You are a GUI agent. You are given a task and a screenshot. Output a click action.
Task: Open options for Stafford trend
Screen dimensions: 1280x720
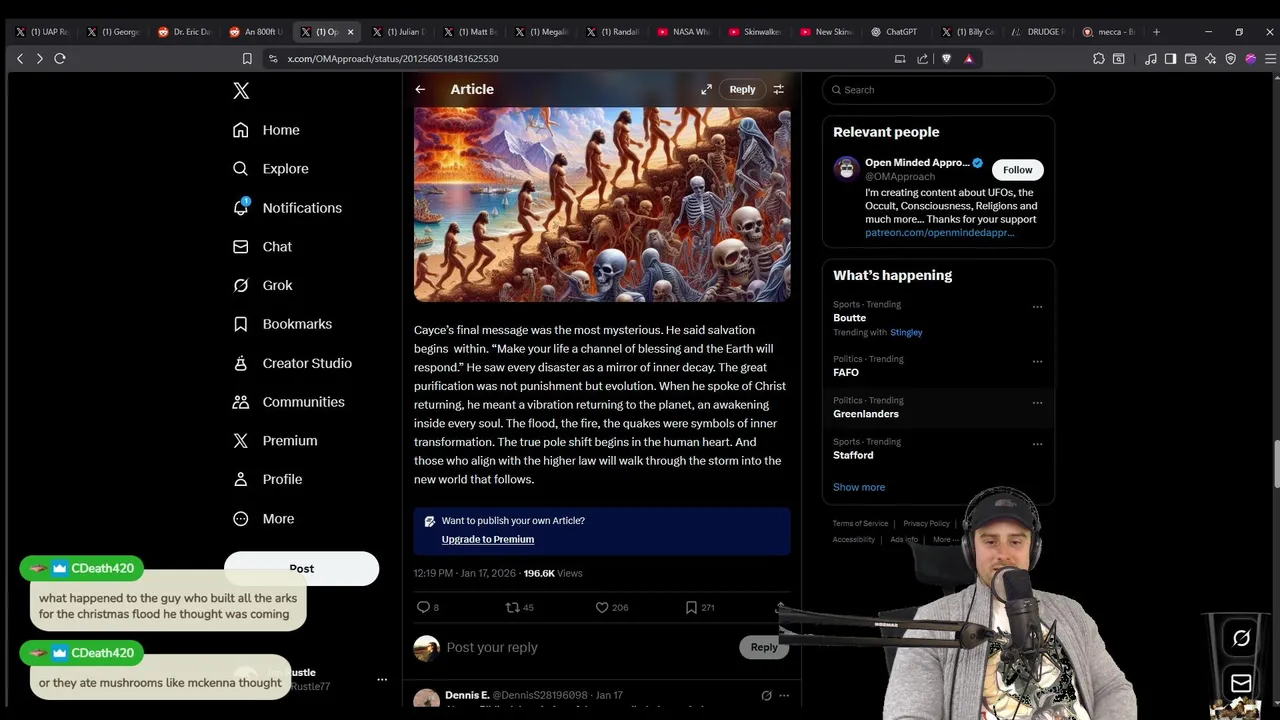coord(1037,444)
